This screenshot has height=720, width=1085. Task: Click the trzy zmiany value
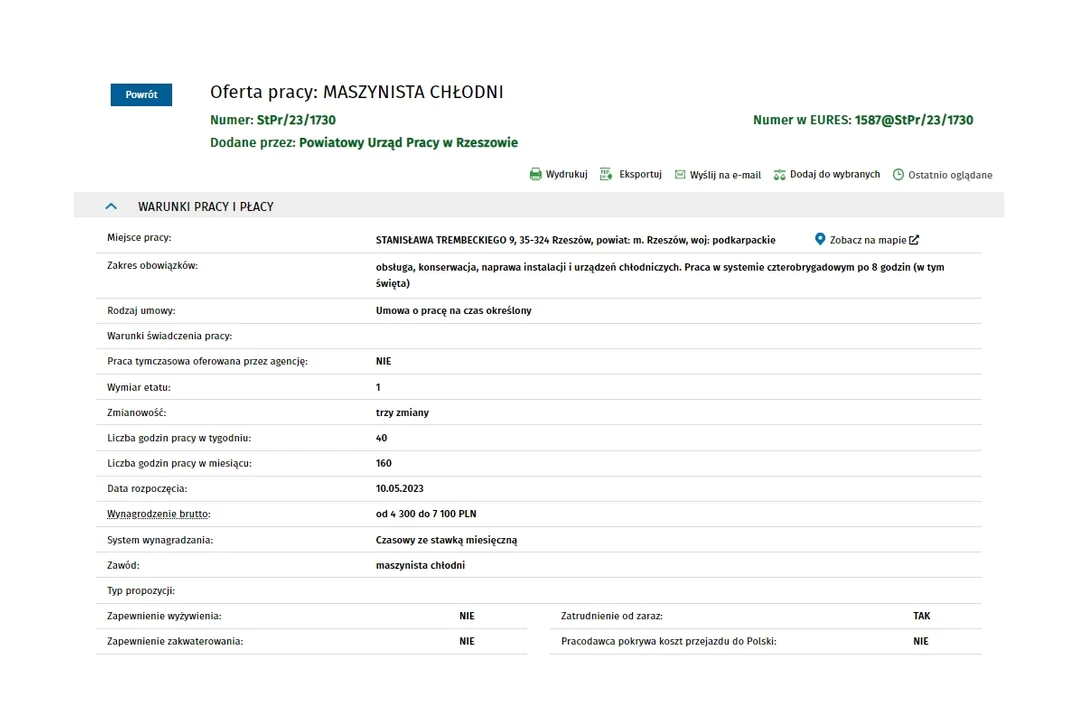pos(402,413)
